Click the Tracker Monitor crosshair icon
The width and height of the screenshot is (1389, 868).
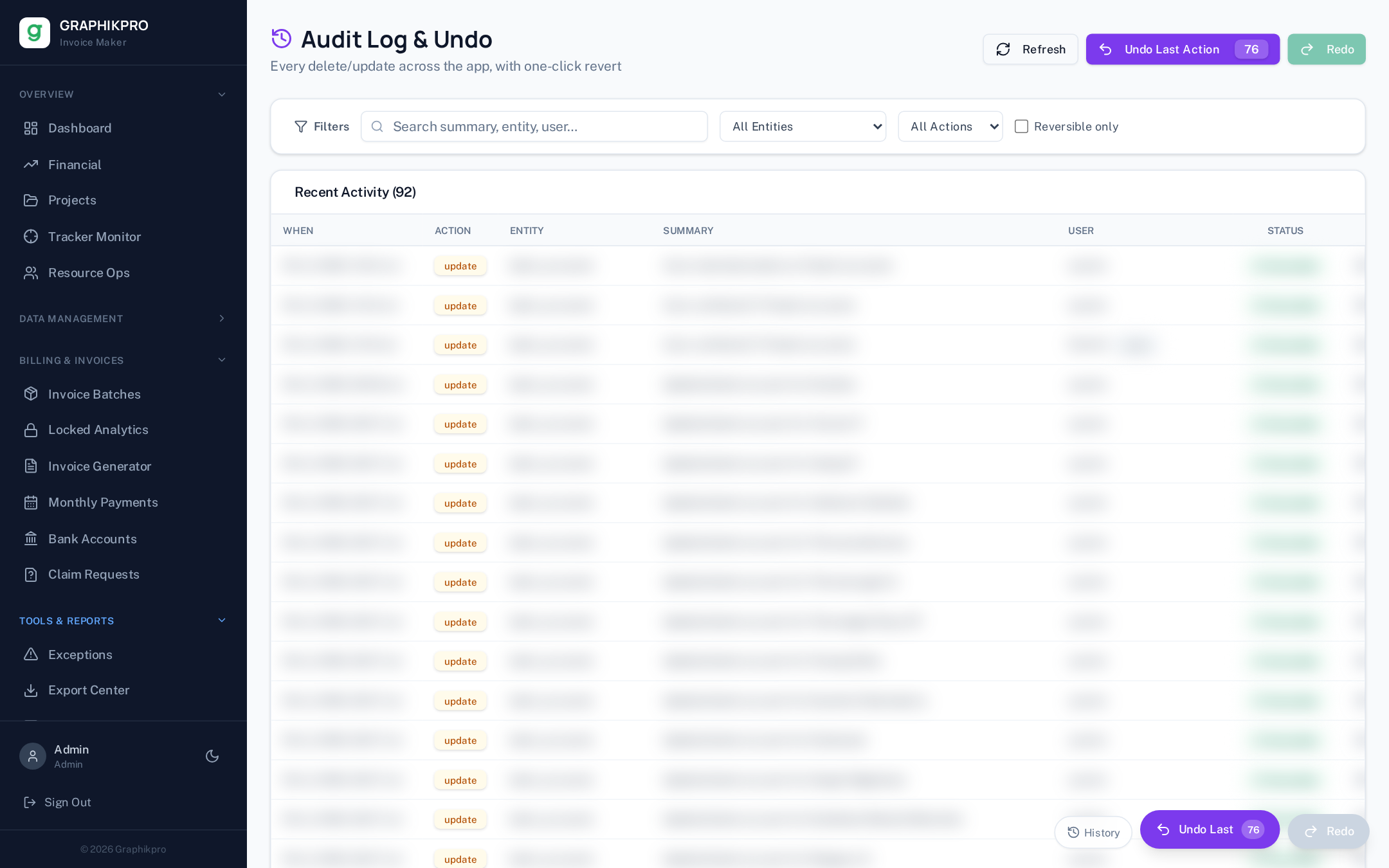pyautogui.click(x=31, y=237)
